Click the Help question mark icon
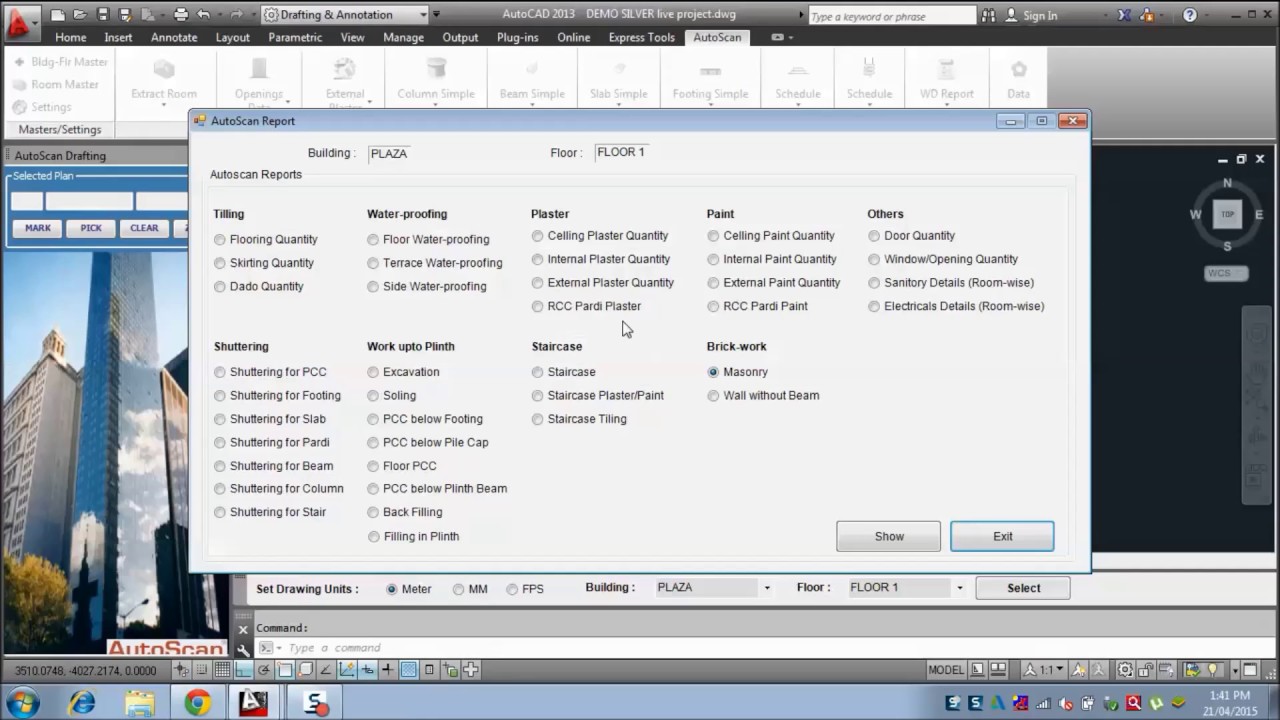Viewport: 1280px width, 720px height. point(1189,15)
